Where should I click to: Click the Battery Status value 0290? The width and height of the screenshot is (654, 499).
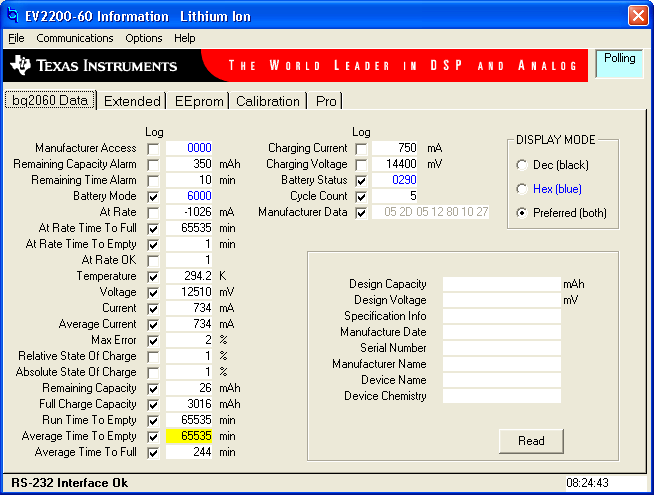[x=395, y=180]
